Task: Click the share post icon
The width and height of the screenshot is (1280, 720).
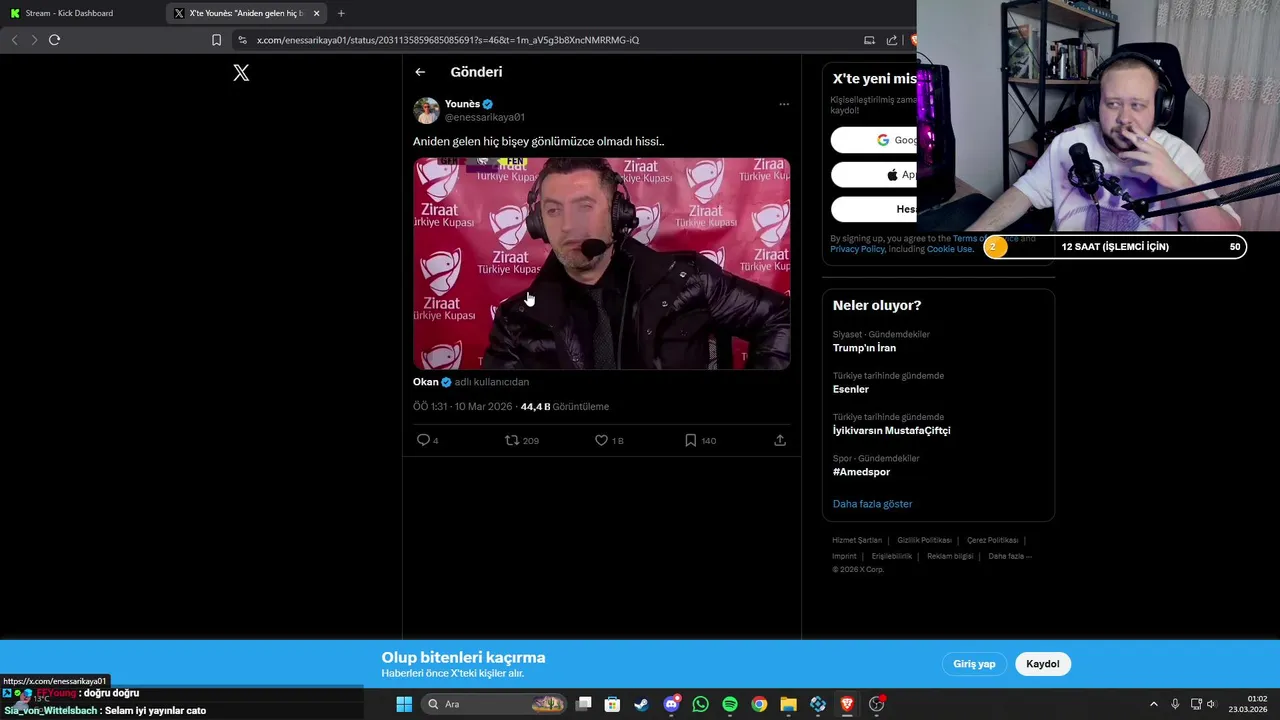Action: coord(780,440)
